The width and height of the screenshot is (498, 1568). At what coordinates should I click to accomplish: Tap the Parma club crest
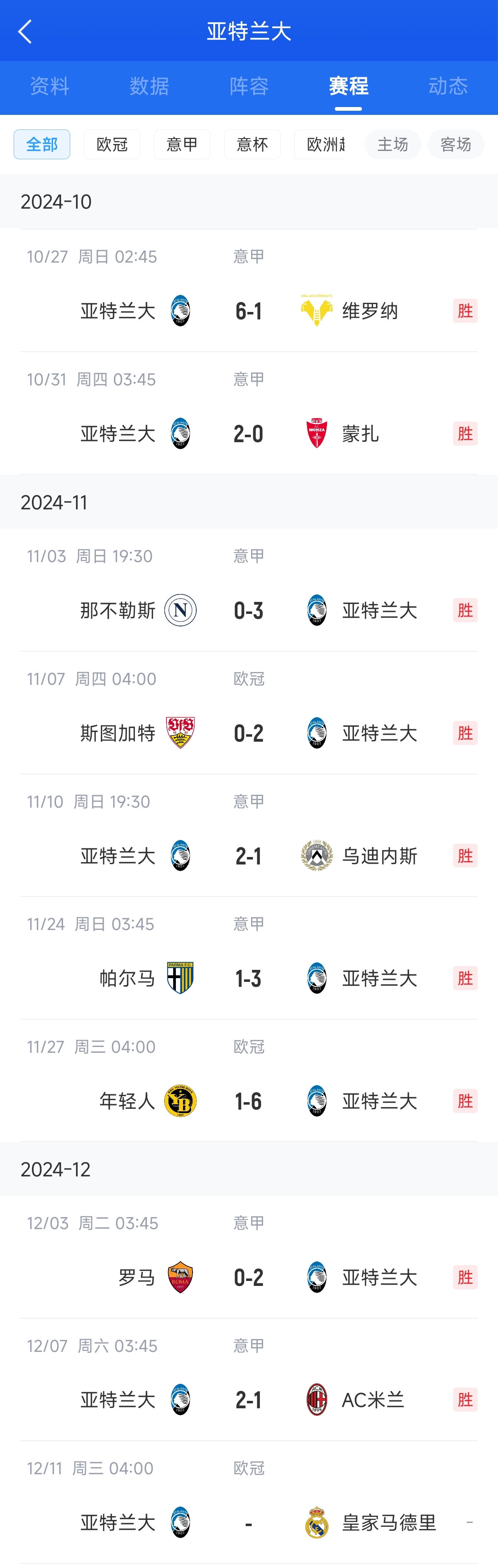180,978
